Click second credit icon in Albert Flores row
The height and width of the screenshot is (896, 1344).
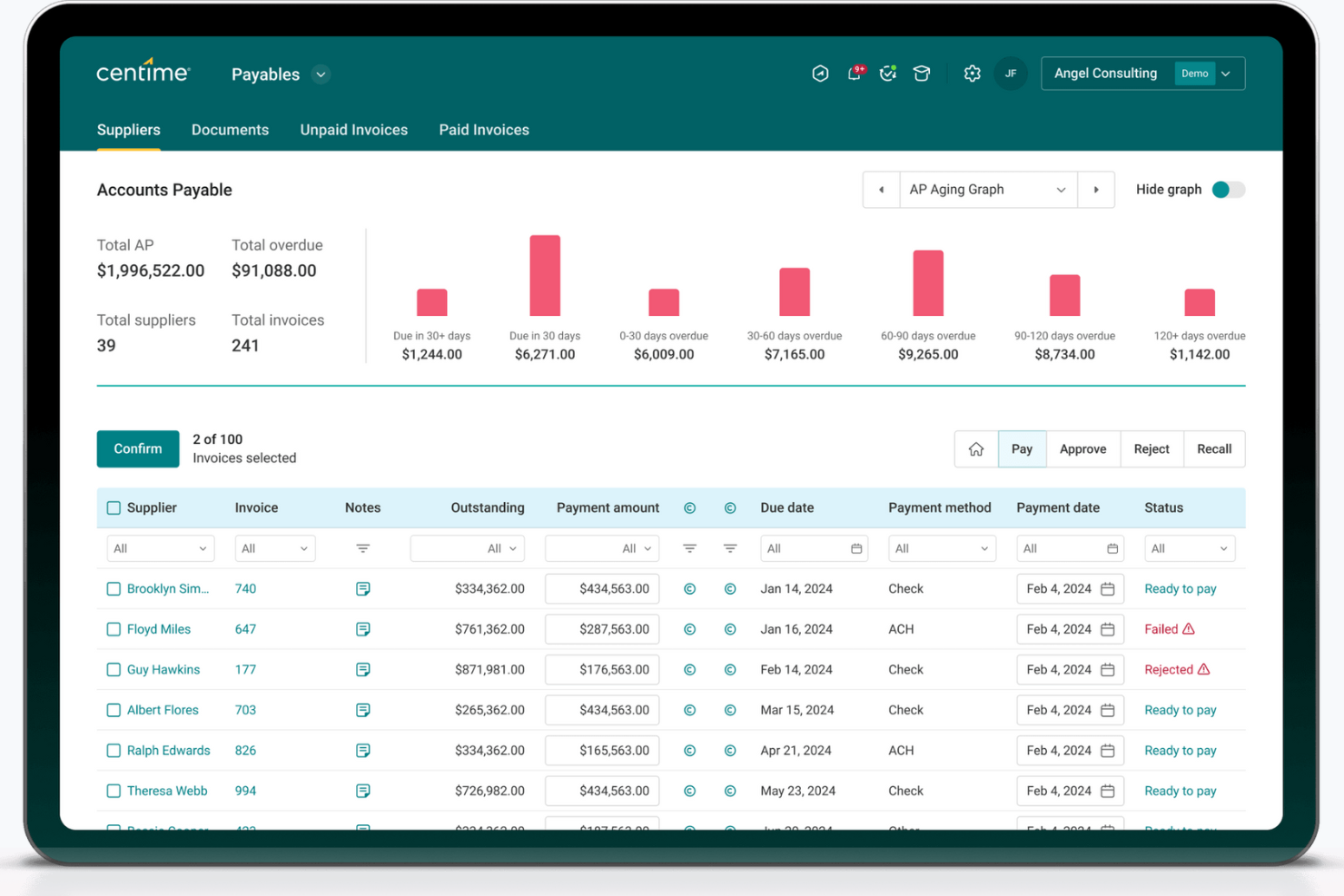730,710
